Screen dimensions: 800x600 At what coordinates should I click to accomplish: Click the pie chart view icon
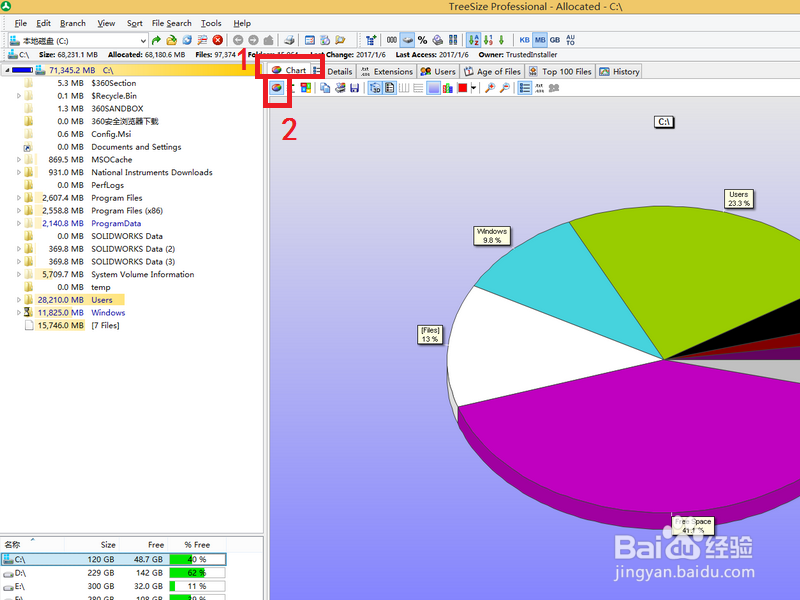[276, 88]
